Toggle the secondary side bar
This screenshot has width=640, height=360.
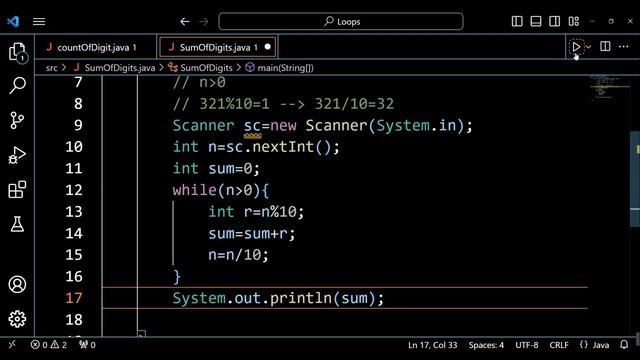(555, 21)
